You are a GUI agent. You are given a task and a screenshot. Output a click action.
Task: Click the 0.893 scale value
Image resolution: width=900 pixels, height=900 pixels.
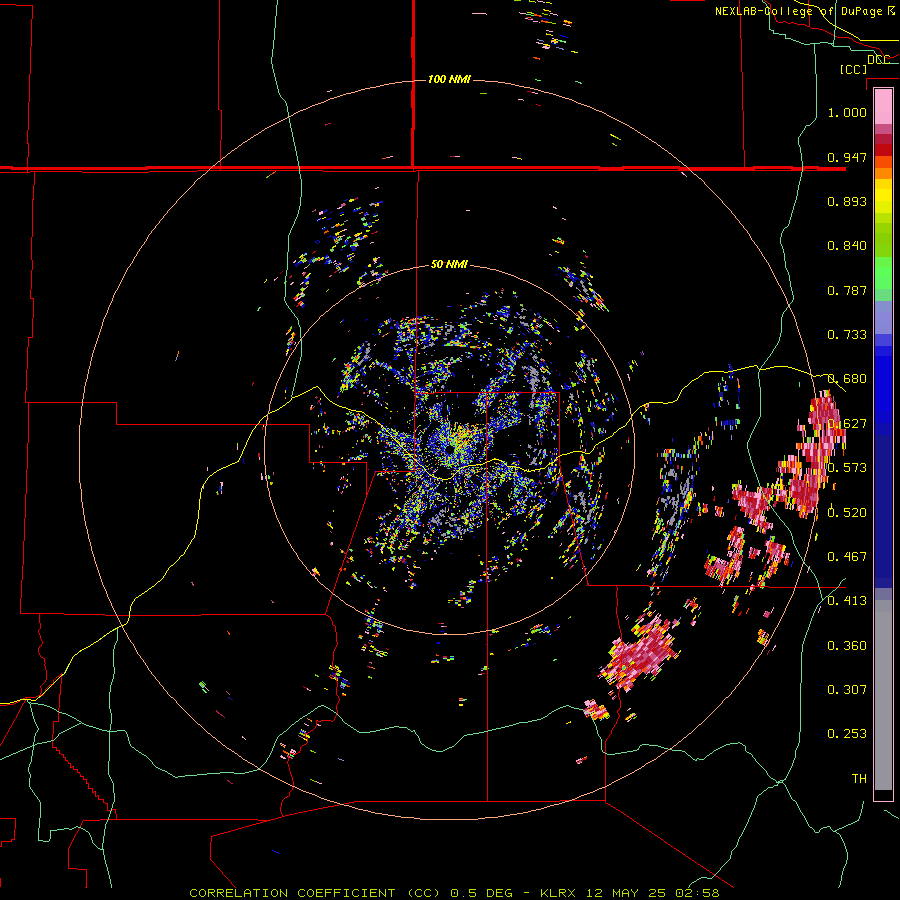pos(847,201)
